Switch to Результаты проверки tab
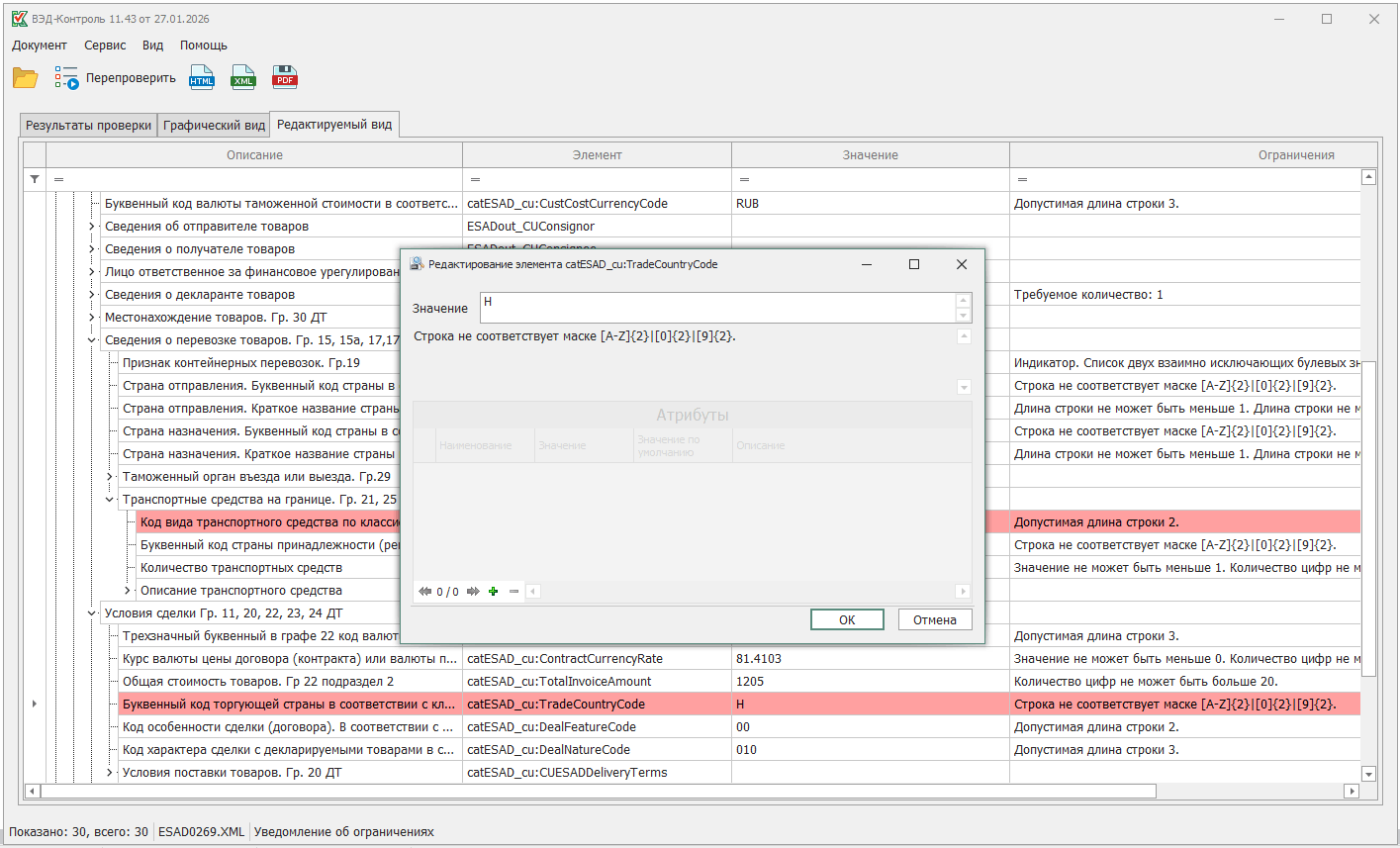This screenshot has height=848, width=1400. click(88, 126)
